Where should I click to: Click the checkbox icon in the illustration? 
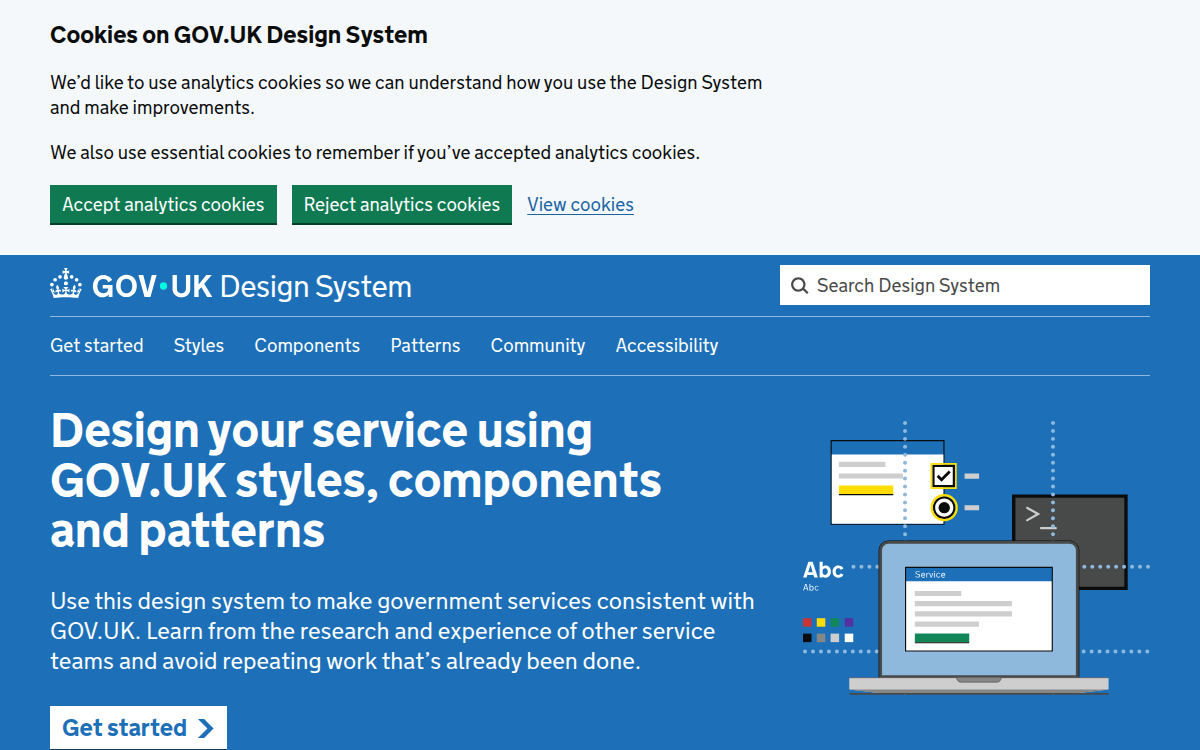(x=944, y=476)
